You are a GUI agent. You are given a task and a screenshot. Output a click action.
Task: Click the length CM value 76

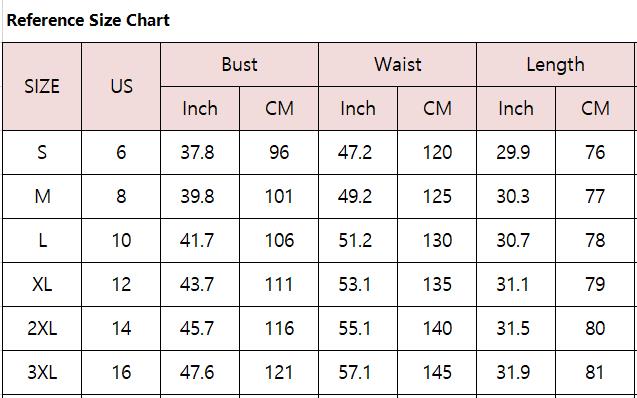click(x=595, y=153)
